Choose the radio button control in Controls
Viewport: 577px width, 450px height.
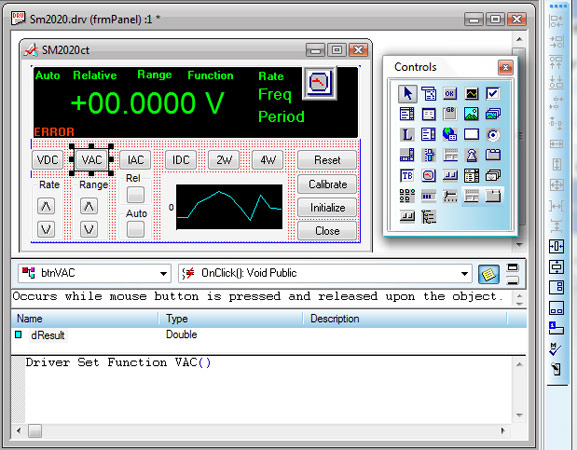coord(493,135)
